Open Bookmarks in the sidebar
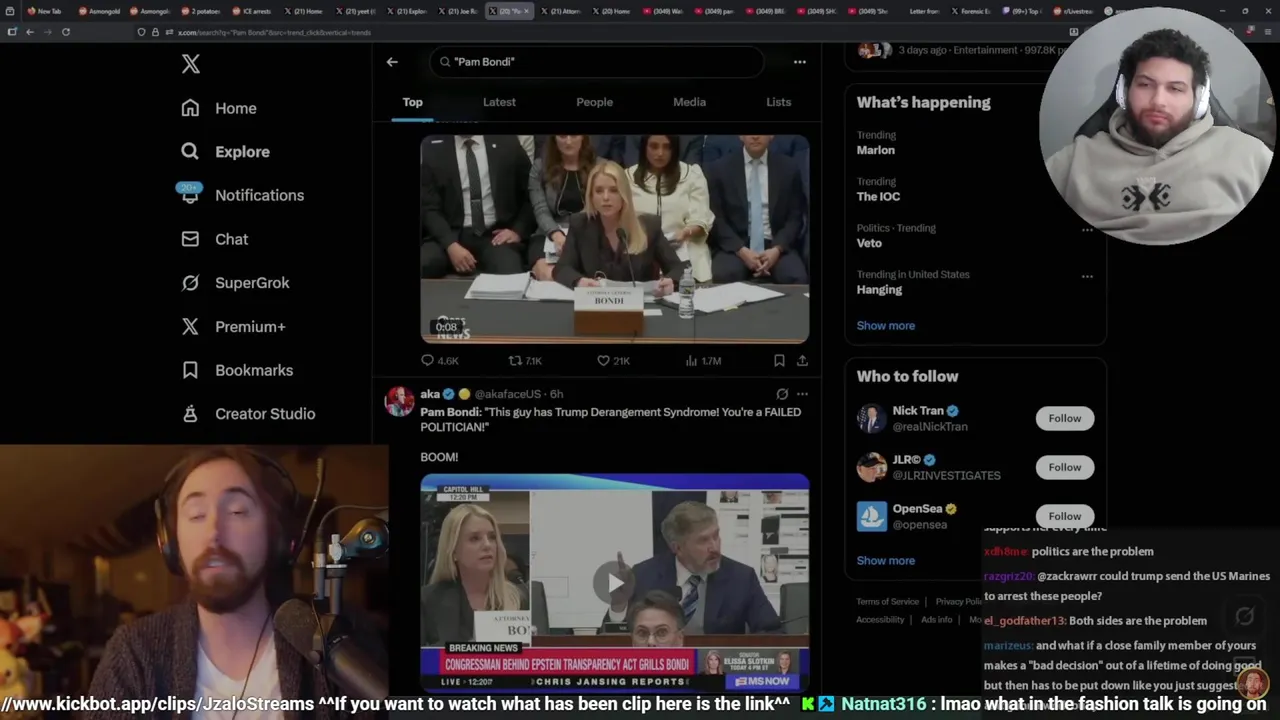Image resolution: width=1280 pixels, height=720 pixels. [254, 370]
